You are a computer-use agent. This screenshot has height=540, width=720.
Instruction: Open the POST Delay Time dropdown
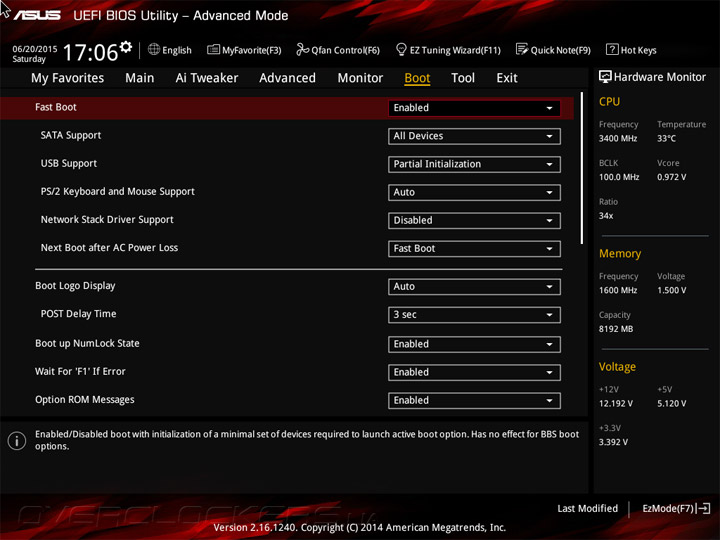(x=474, y=315)
